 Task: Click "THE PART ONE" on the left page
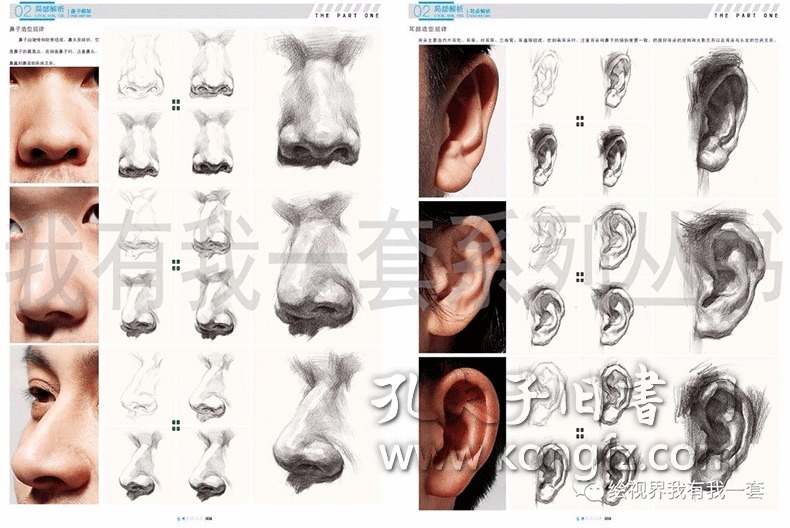(347, 15)
